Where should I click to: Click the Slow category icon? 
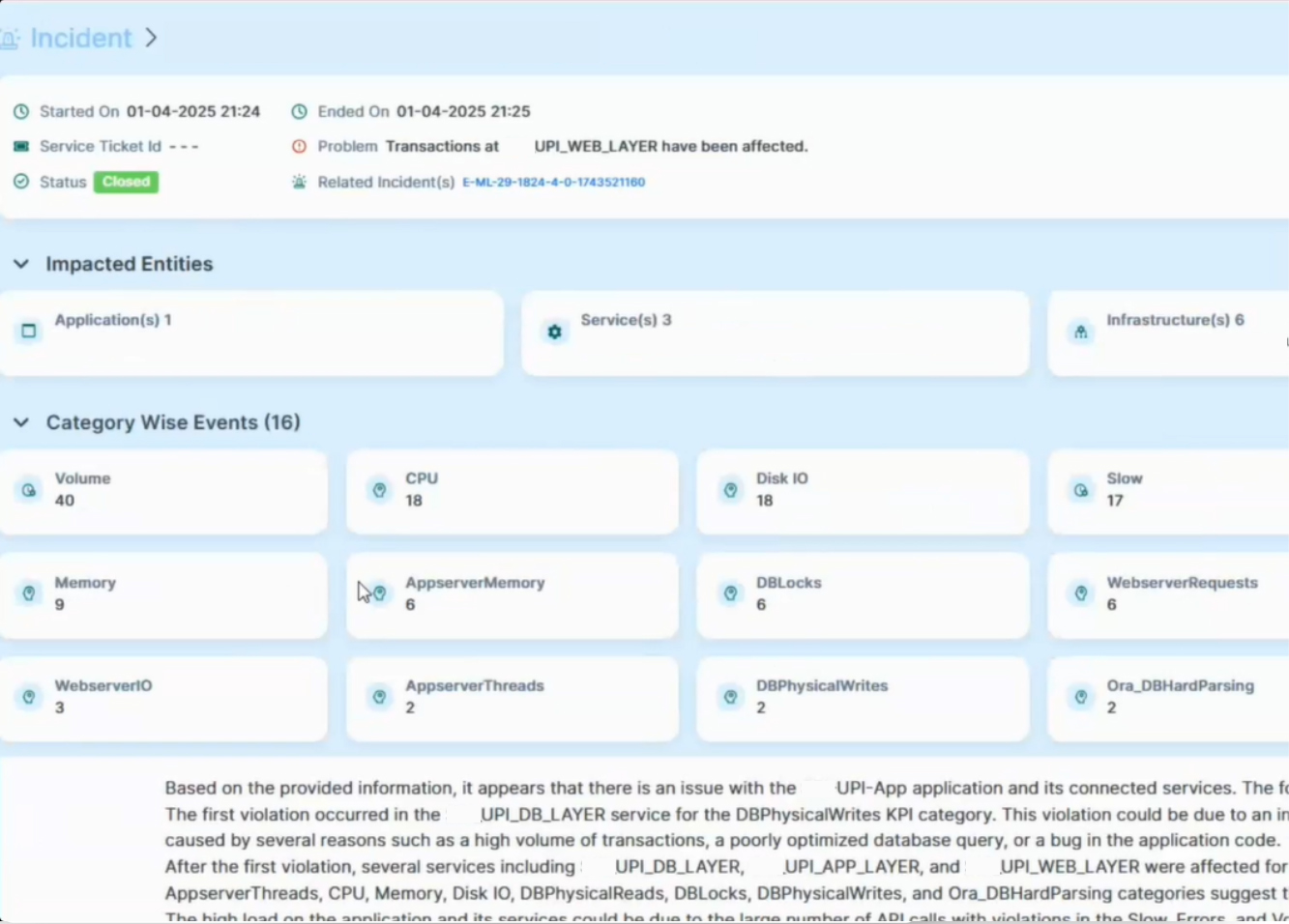[x=1080, y=490]
